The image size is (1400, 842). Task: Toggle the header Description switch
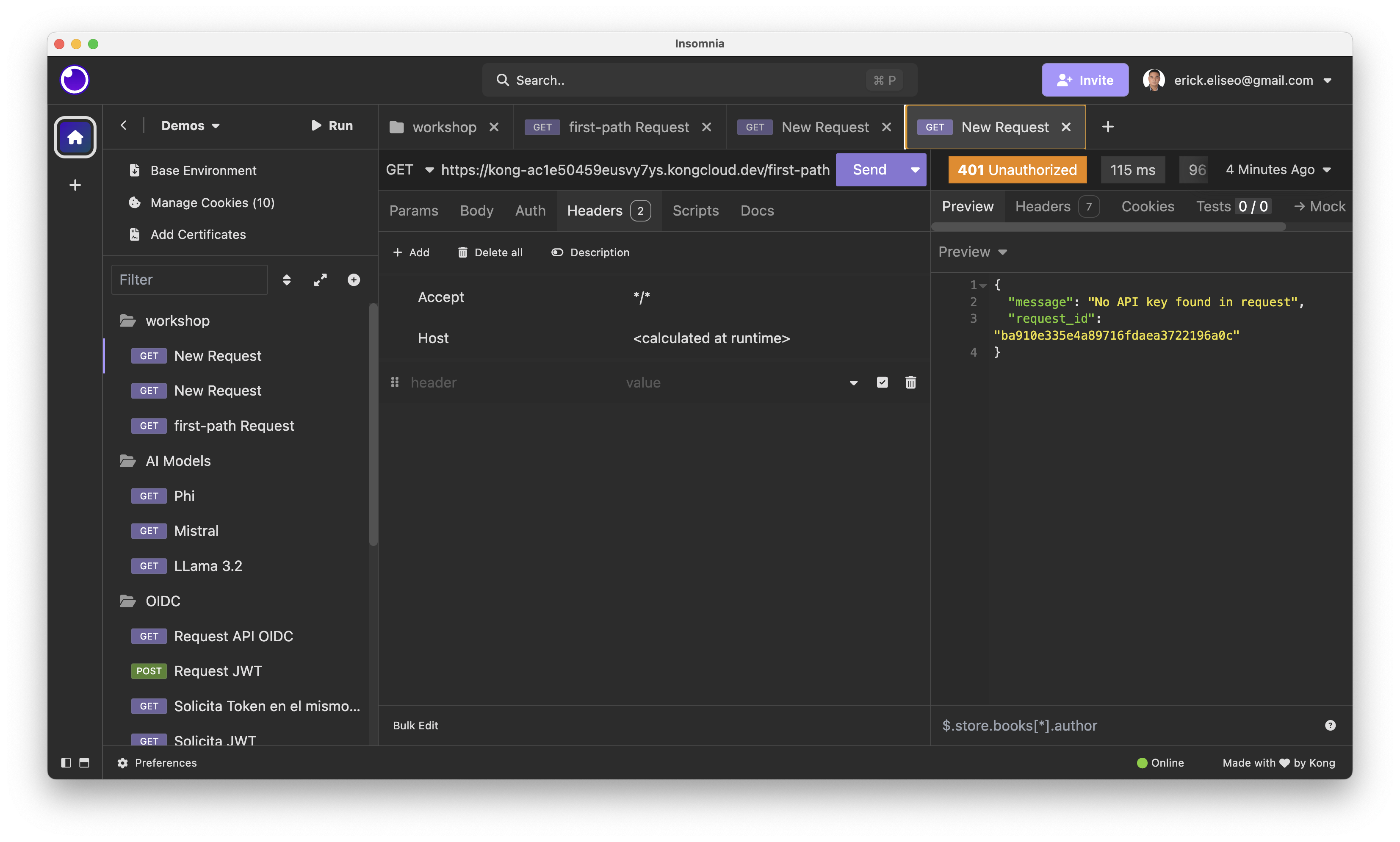pos(590,252)
